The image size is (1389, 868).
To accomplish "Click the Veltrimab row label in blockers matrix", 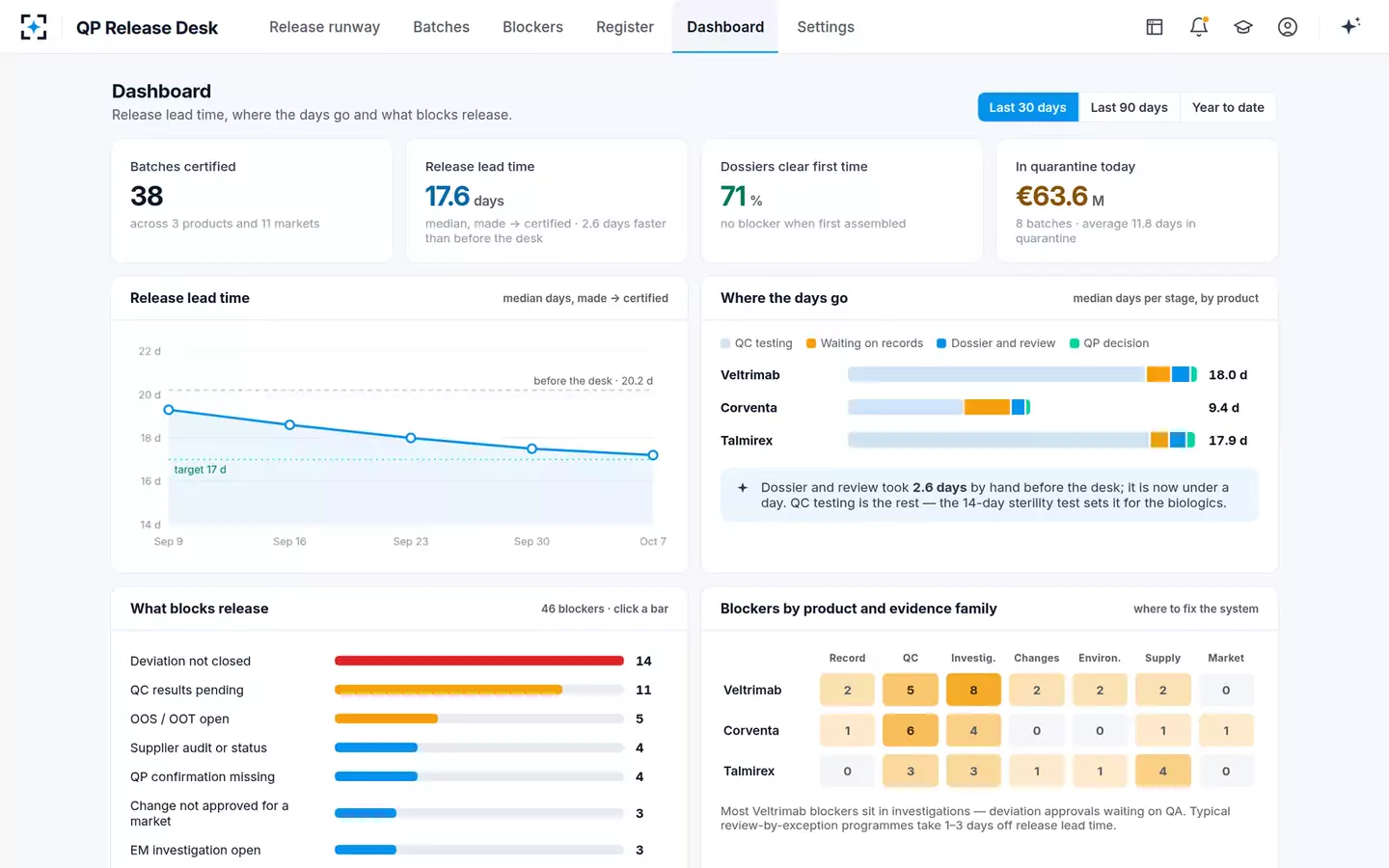I will pyautogui.click(x=752, y=691).
